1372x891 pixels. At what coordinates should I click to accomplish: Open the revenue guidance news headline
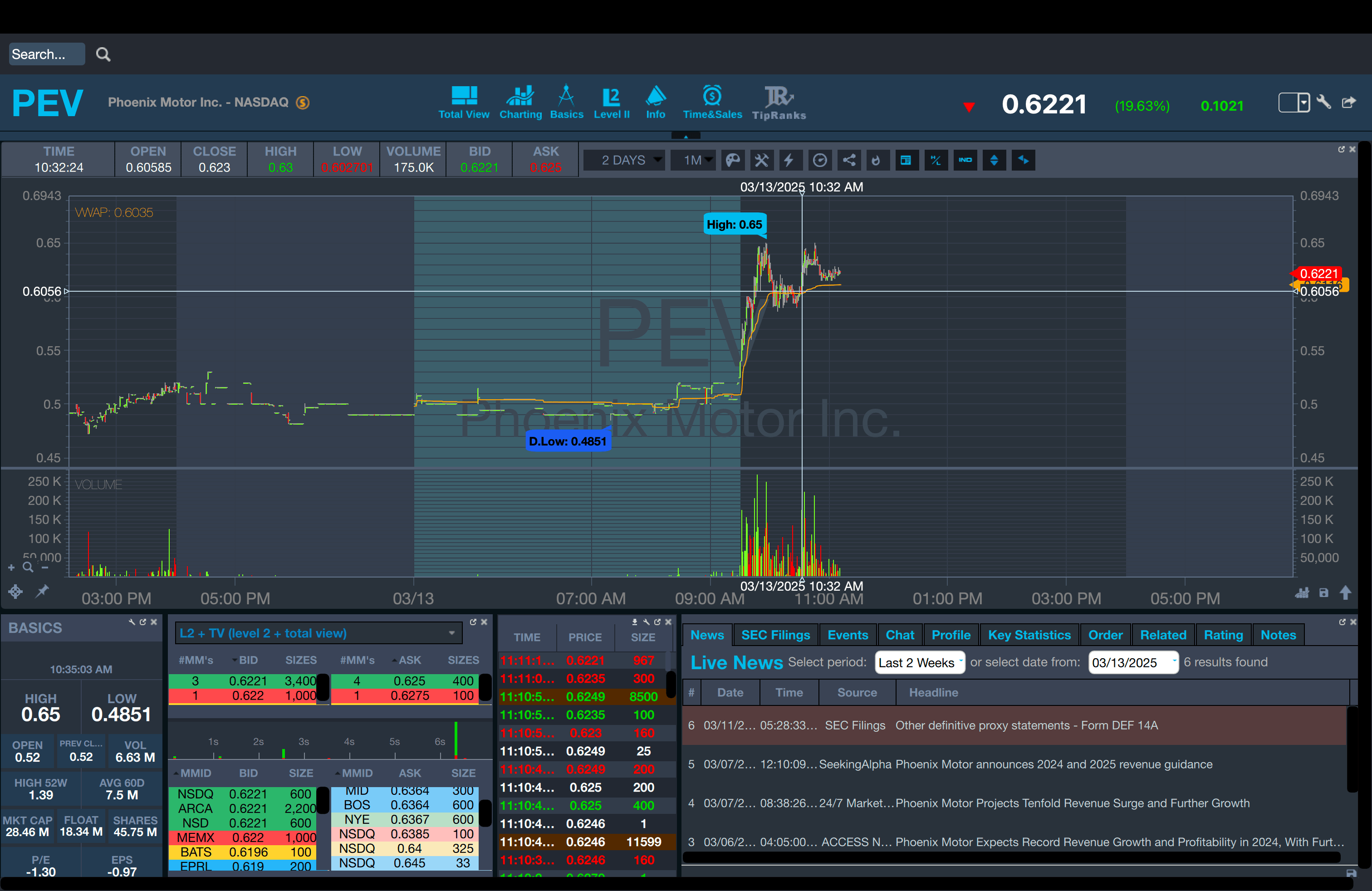[x=1053, y=764]
